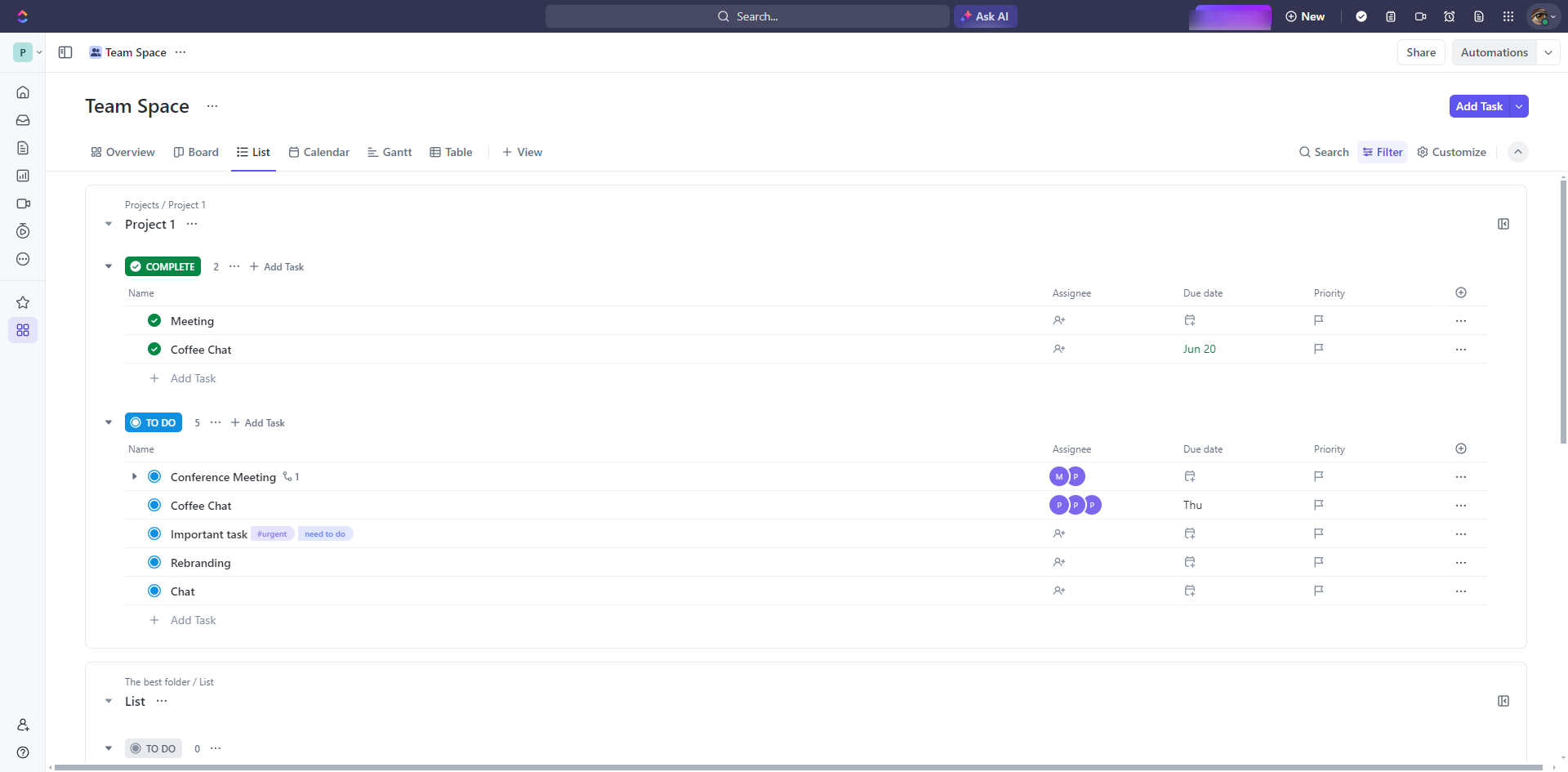Viewport: 1568px width, 772px height.
Task: Open Dashboards icon in sidebar
Action: coord(23,176)
